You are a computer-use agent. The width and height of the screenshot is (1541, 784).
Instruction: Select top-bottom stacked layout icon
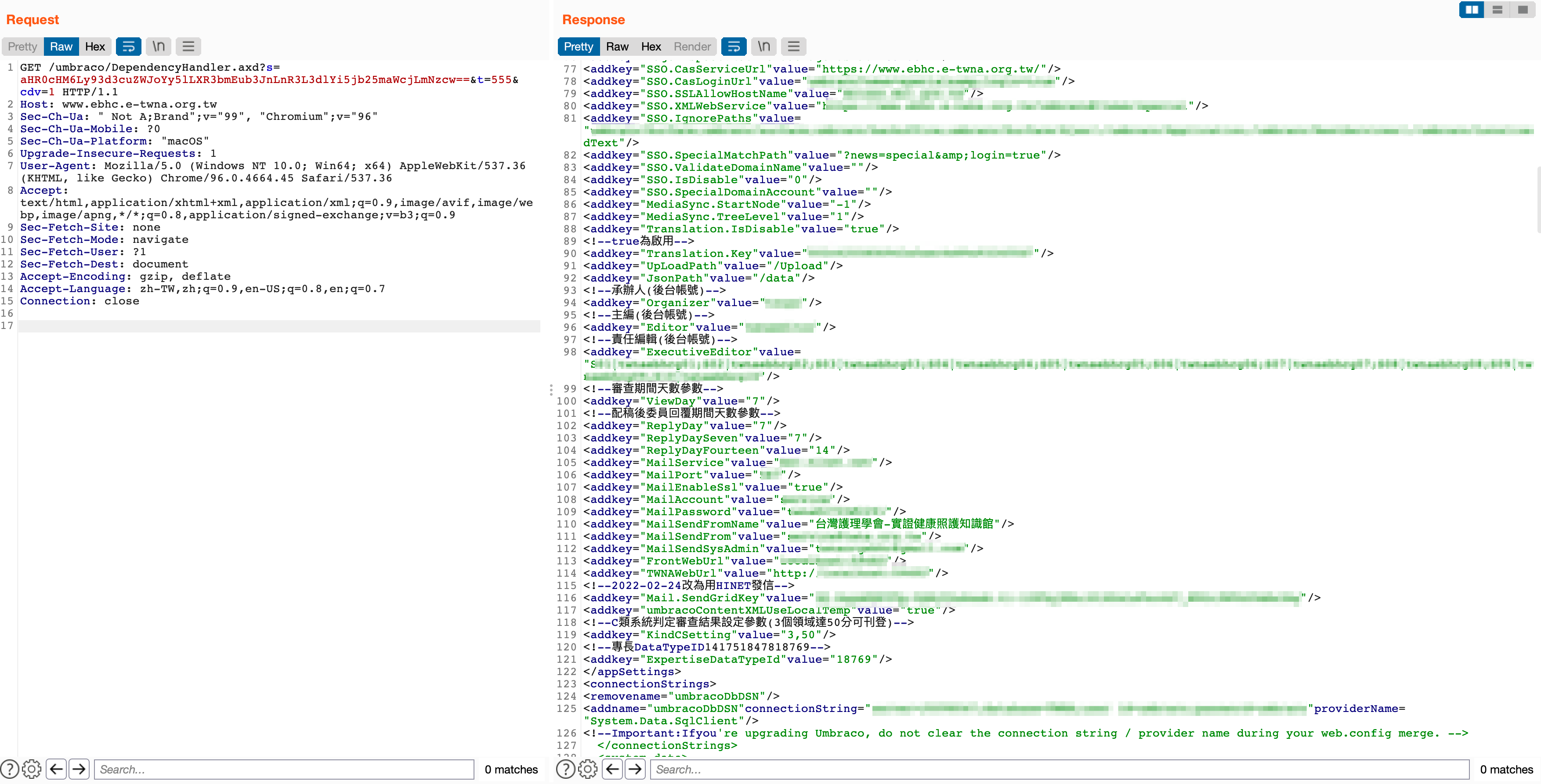(1498, 10)
